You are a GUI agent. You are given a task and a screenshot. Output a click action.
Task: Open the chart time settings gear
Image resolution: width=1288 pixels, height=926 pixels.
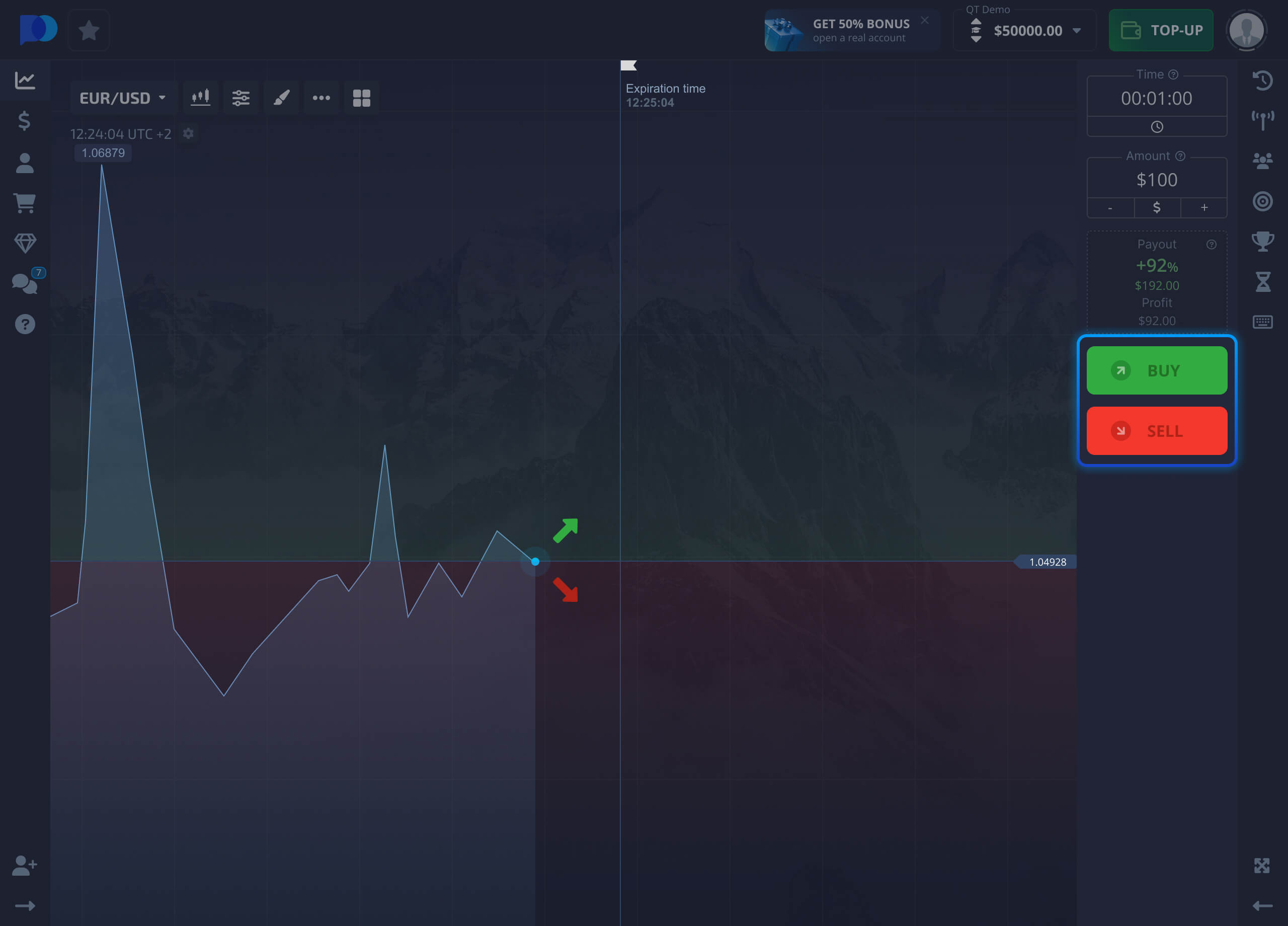click(188, 133)
